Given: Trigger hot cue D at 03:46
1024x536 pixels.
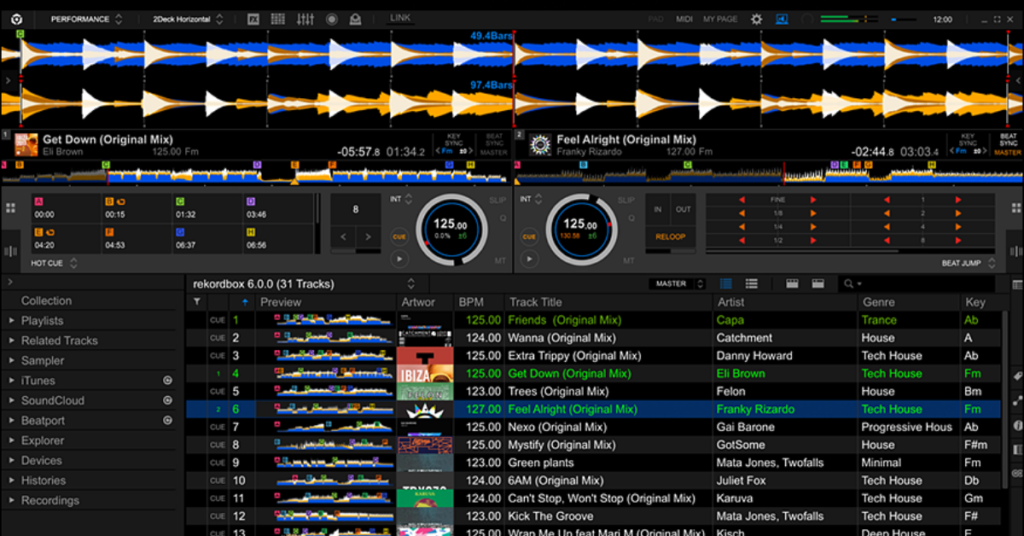Looking at the screenshot, I should [278, 208].
